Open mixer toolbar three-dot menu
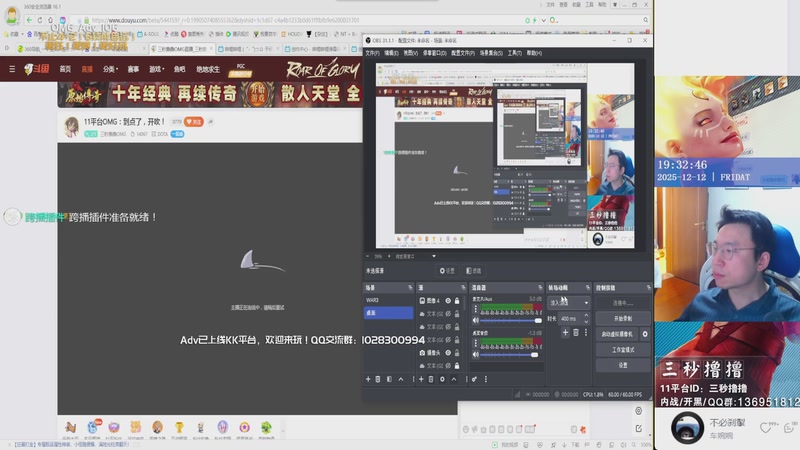Viewport: 800px width, 450px height. [486, 379]
